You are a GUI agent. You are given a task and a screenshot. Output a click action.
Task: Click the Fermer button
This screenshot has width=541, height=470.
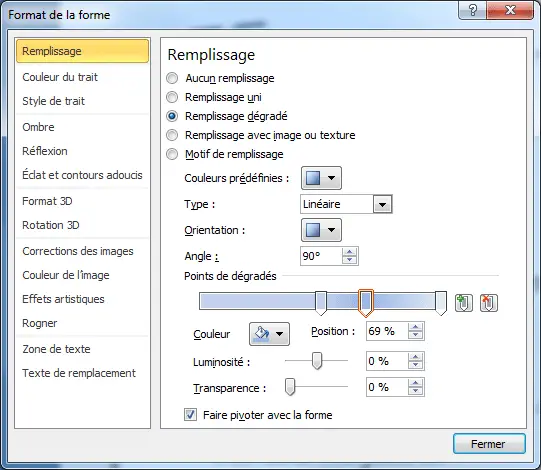click(x=489, y=444)
